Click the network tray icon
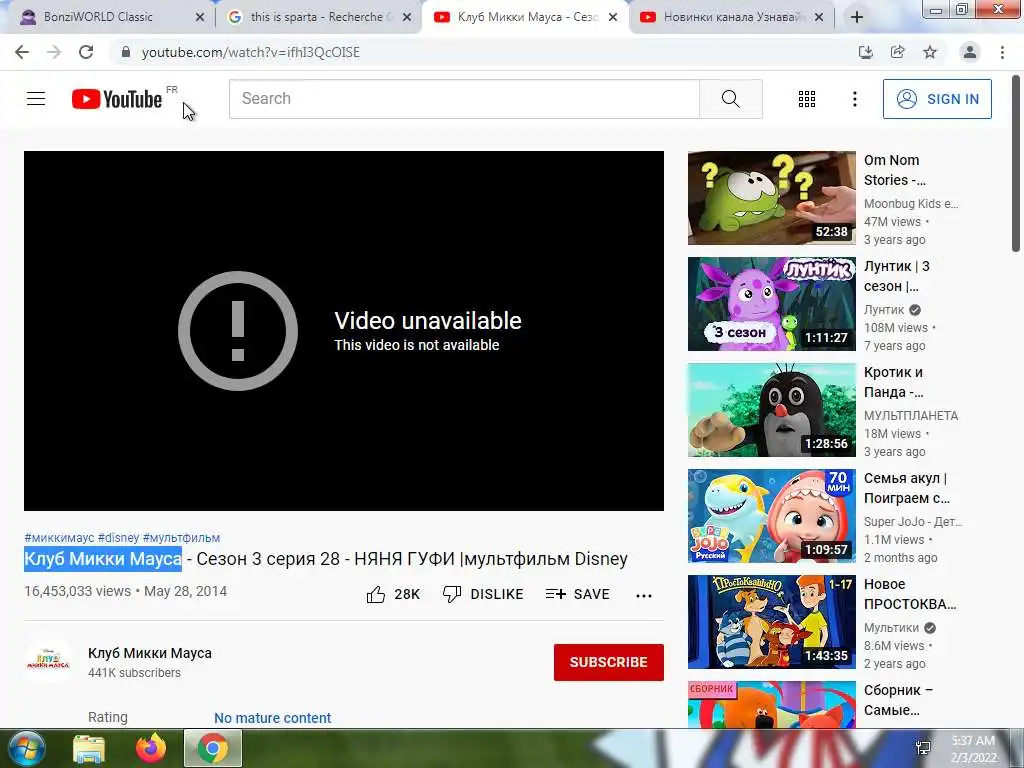This screenshot has width=1024, height=768. coord(923,748)
